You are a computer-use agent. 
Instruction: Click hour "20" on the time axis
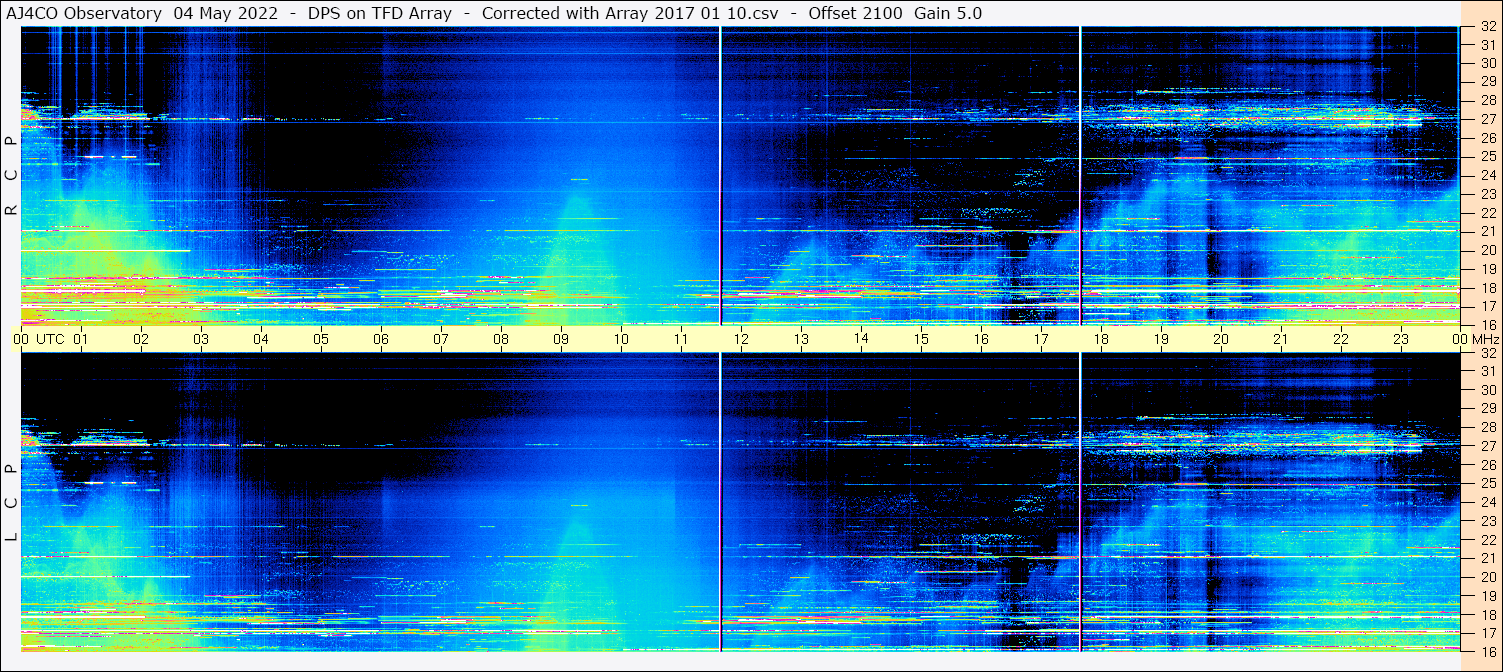(1221, 339)
